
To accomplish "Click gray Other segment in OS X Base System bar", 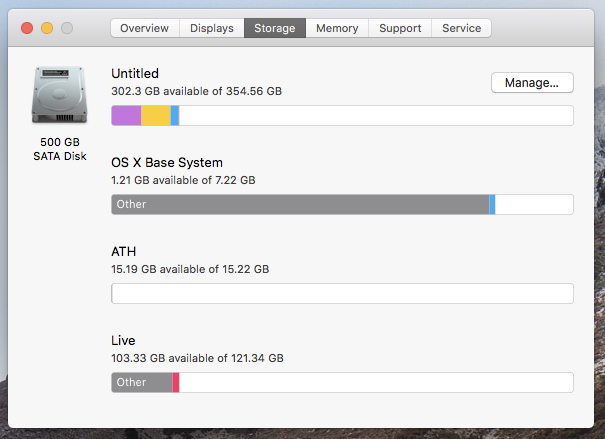I will (x=300, y=204).
